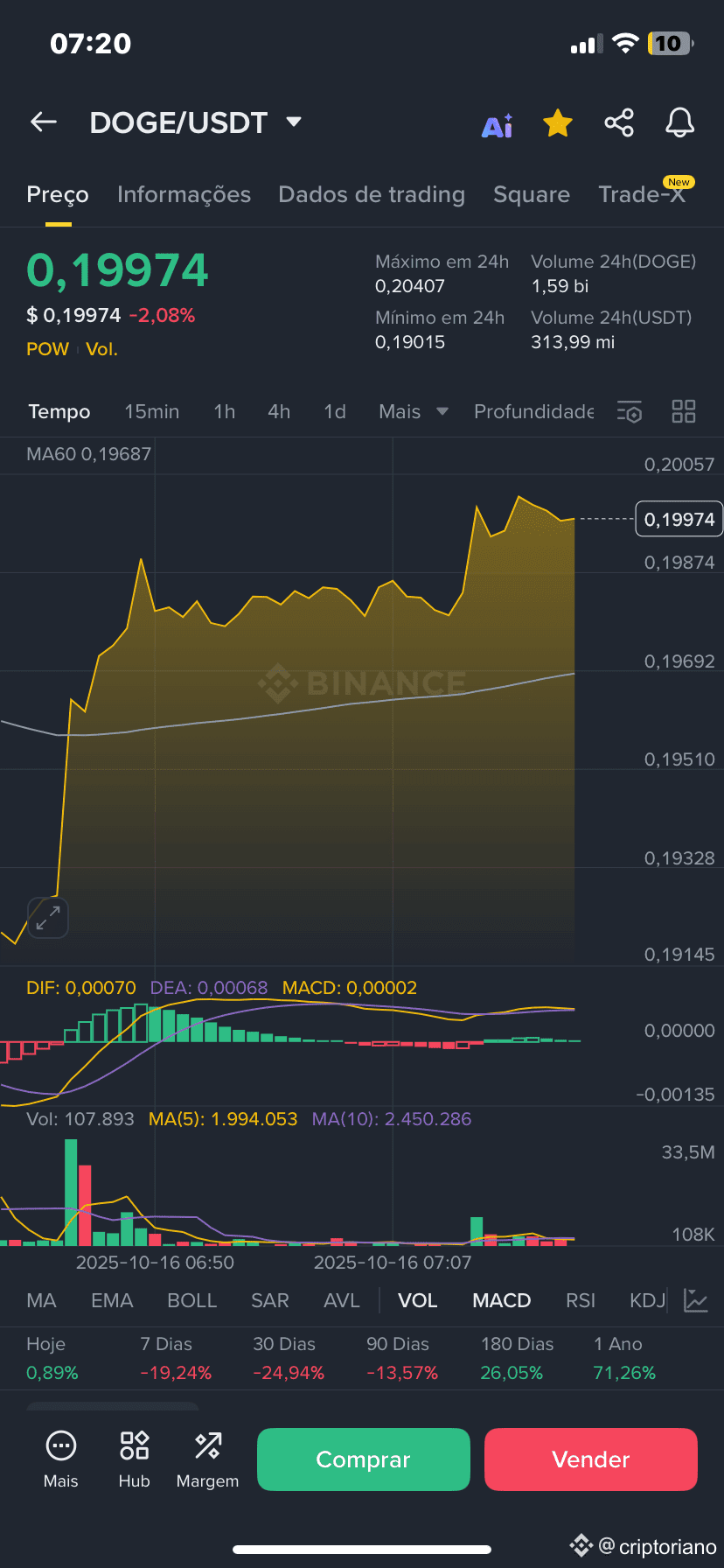The width and height of the screenshot is (724, 1568).
Task: Tap the POW tag
Action: [47, 349]
